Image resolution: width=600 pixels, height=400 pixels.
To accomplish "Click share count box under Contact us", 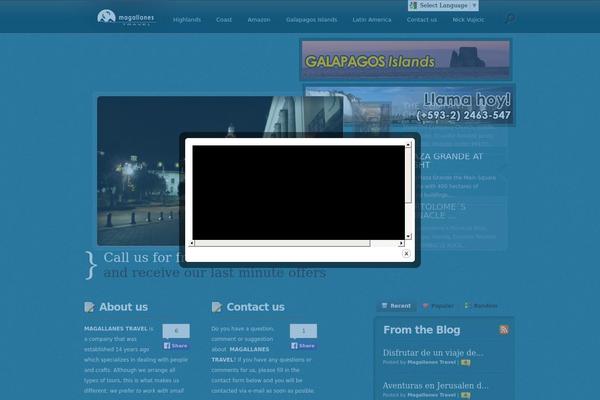I will pos(303,331).
